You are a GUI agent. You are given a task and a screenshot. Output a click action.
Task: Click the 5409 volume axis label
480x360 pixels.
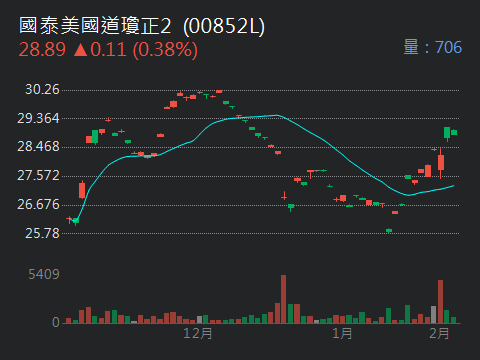(44, 275)
